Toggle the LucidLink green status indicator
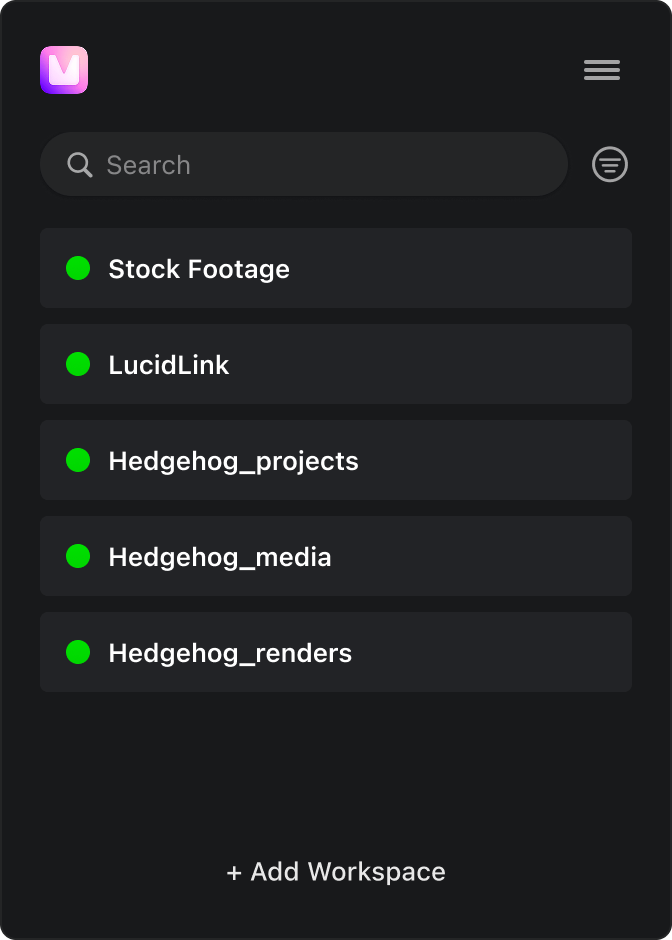Screen dimensions: 672x940 point(78,364)
